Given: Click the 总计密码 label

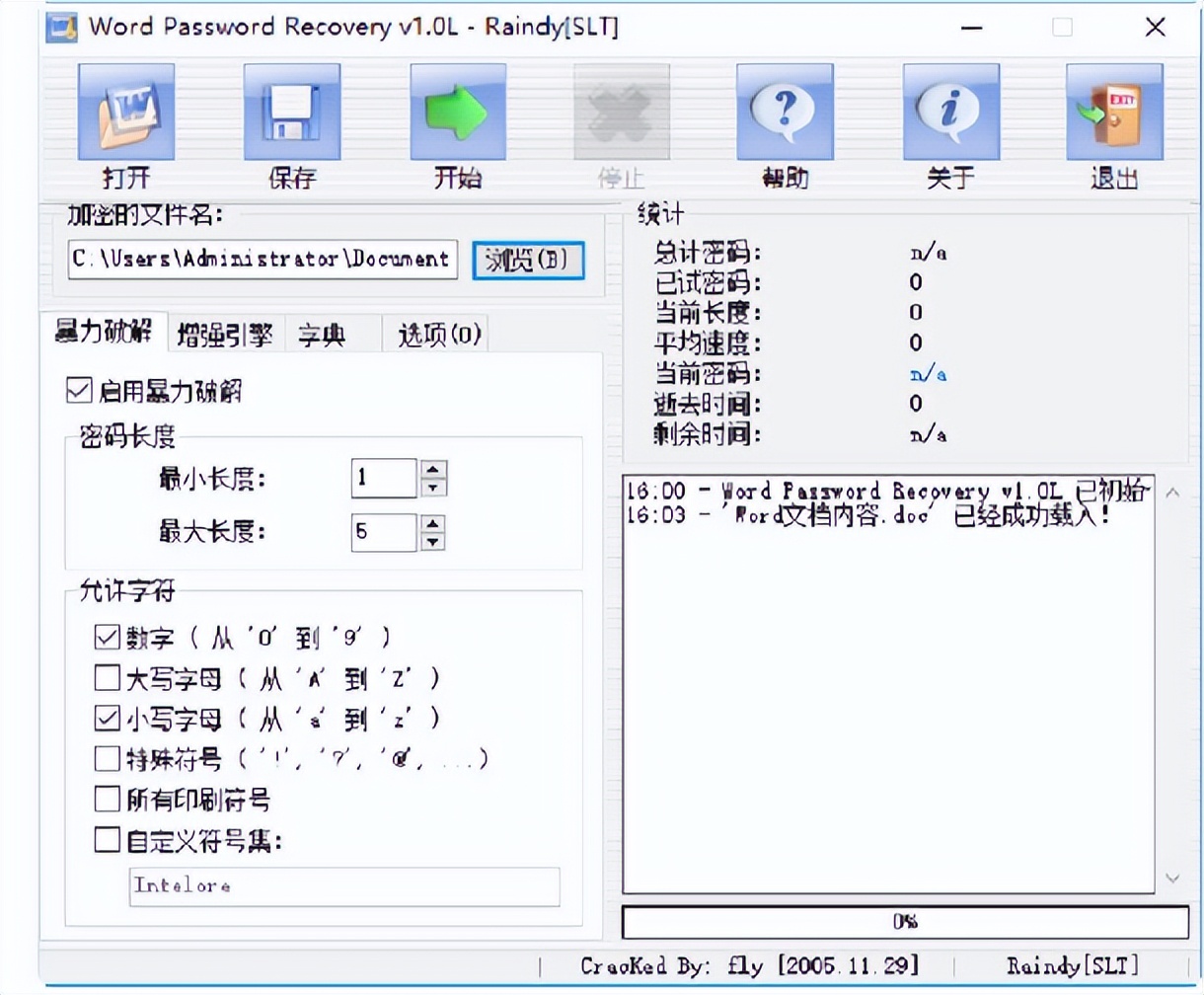Looking at the screenshot, I should [707, 252].
